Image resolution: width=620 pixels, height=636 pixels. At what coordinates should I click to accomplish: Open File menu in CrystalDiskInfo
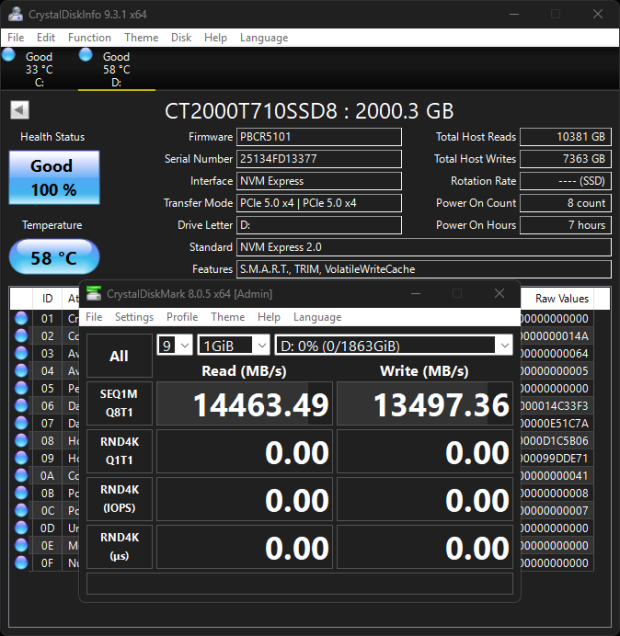pyautogui.click(x=16, y=38)
